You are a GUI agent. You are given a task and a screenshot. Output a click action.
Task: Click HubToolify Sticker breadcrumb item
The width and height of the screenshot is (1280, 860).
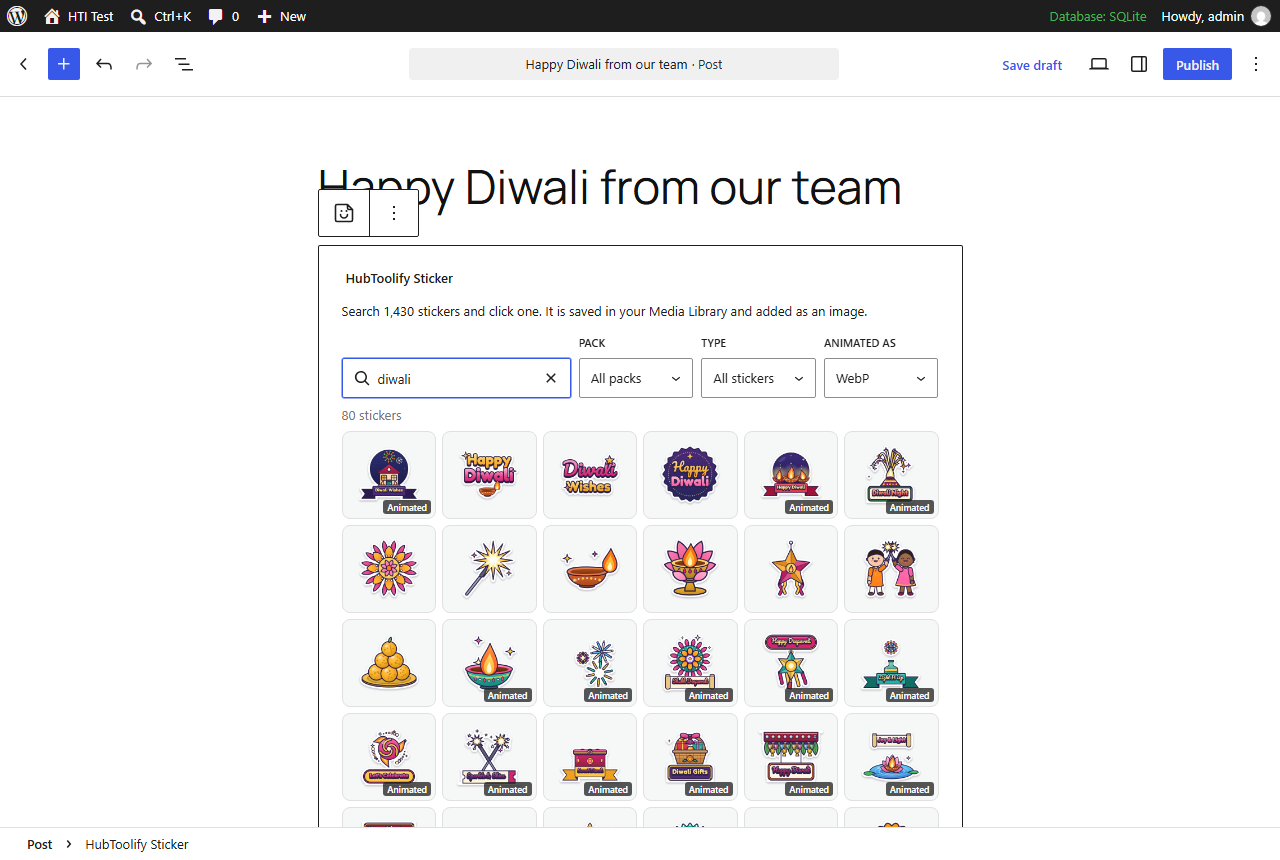pyautogui.click(x=137, y=844)
